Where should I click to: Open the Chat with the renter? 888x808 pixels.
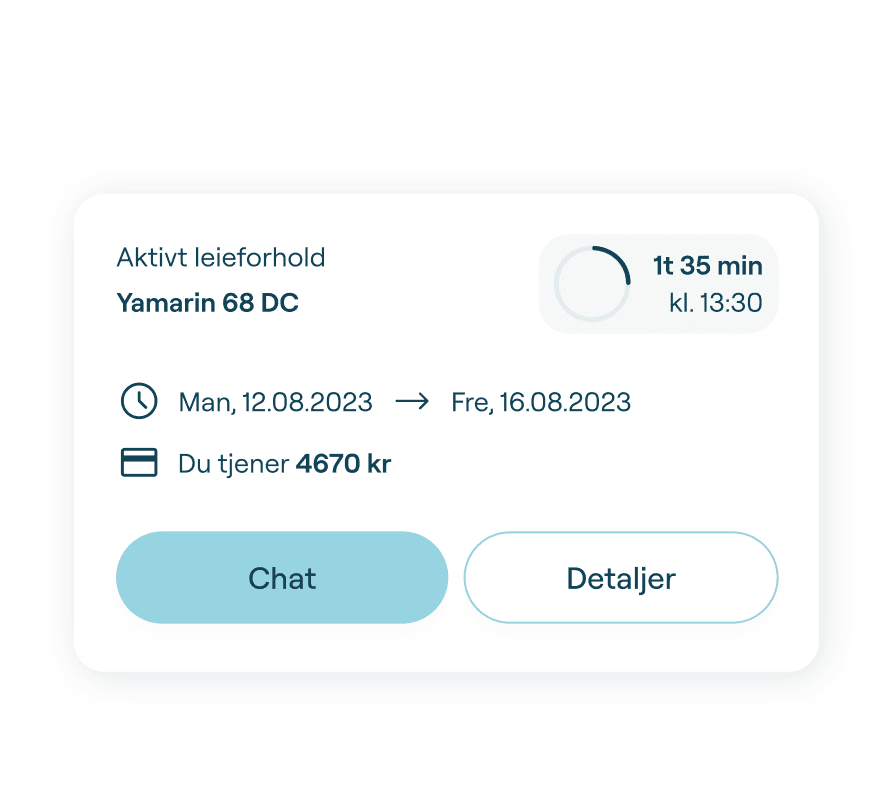pyautogui.click(x=282, y=577)
